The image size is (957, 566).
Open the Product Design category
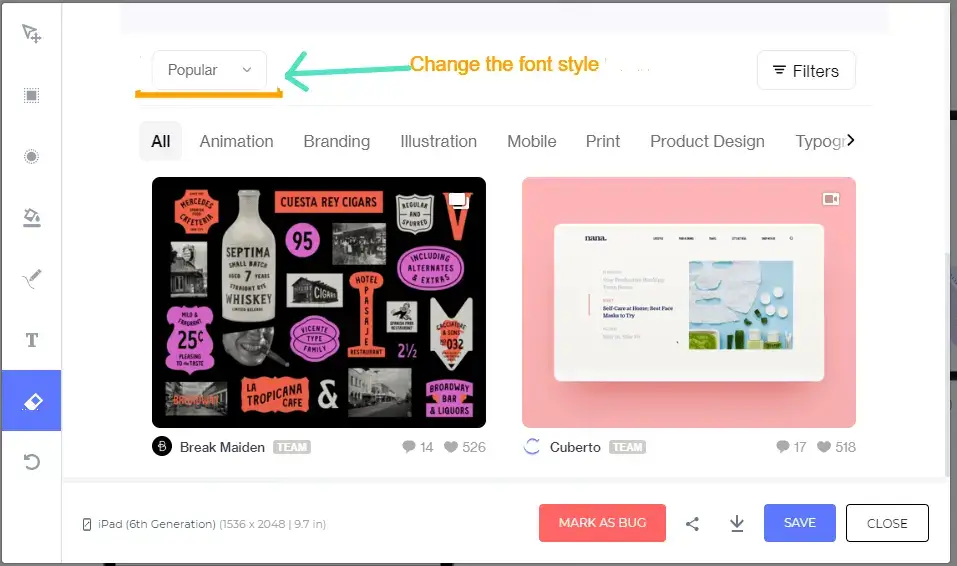(x=707, y=141)
